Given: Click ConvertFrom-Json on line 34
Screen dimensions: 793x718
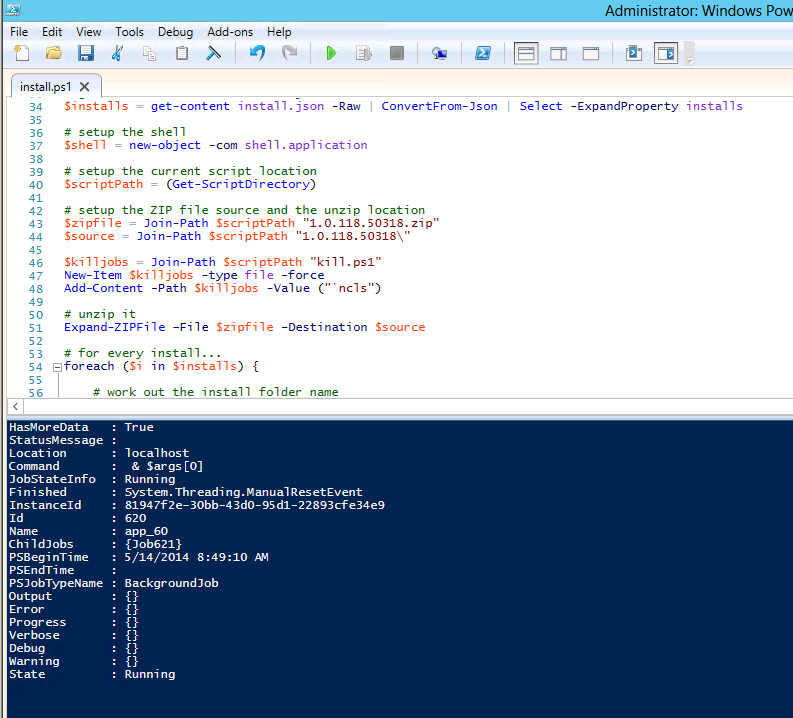Looking at the screenshot, I should 439,106.
